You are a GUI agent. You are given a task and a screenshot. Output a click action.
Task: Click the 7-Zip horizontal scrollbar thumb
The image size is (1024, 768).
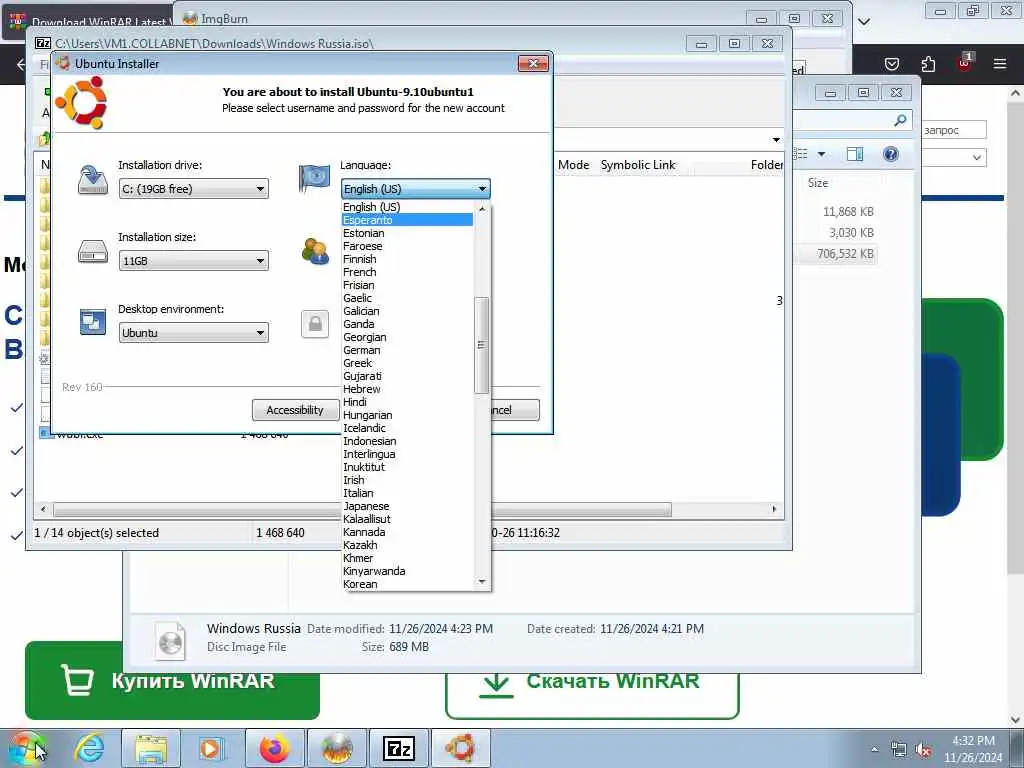[x=362, y=509]
